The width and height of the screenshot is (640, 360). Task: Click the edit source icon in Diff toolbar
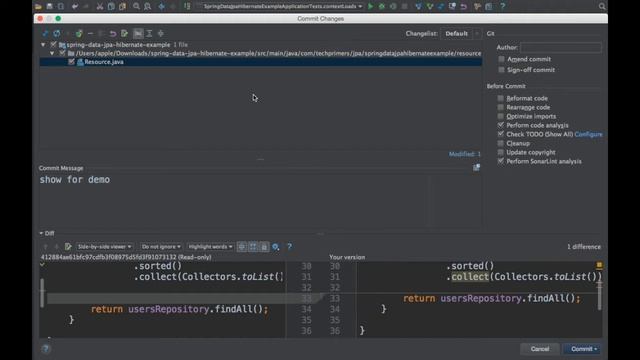tap(68, 247)
